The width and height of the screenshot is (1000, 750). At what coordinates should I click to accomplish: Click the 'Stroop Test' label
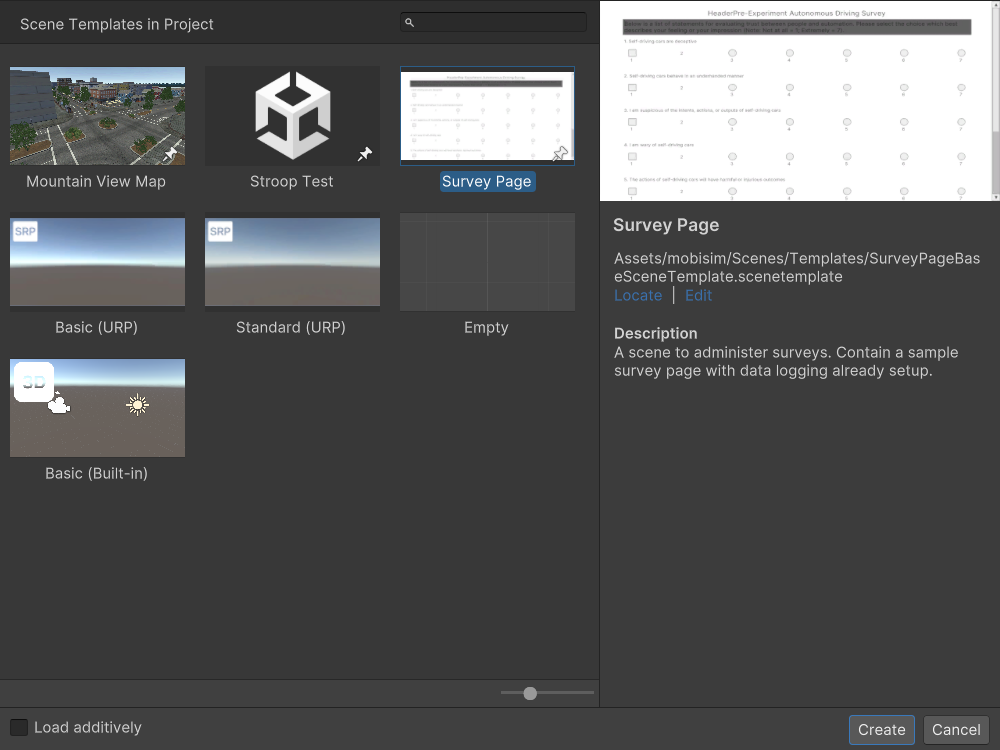[291, 182]
